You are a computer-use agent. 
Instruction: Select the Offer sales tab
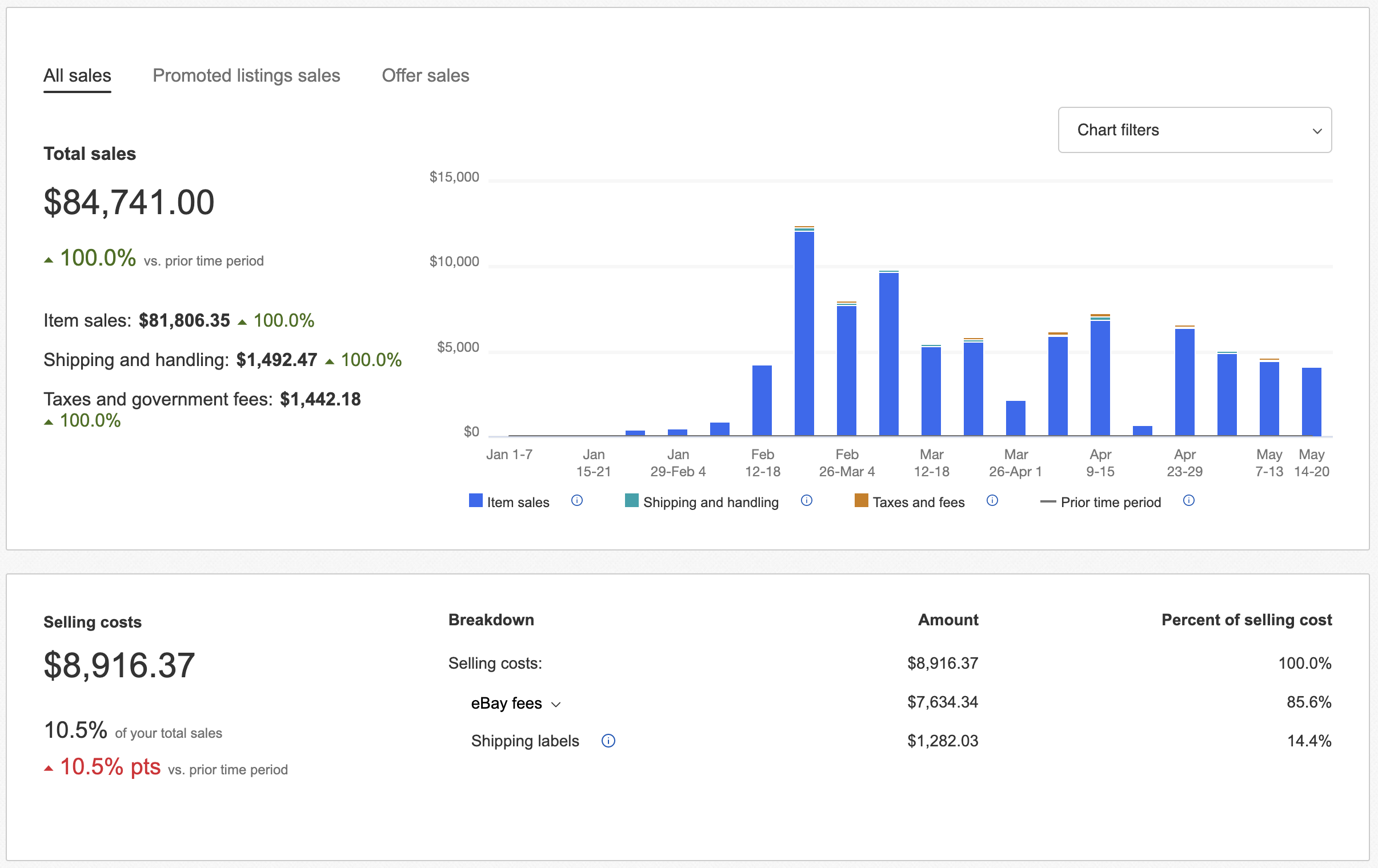425,75
